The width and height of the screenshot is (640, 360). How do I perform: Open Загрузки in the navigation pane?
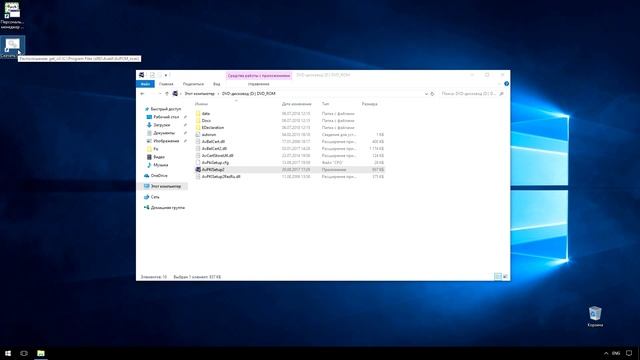pos(162,125)
